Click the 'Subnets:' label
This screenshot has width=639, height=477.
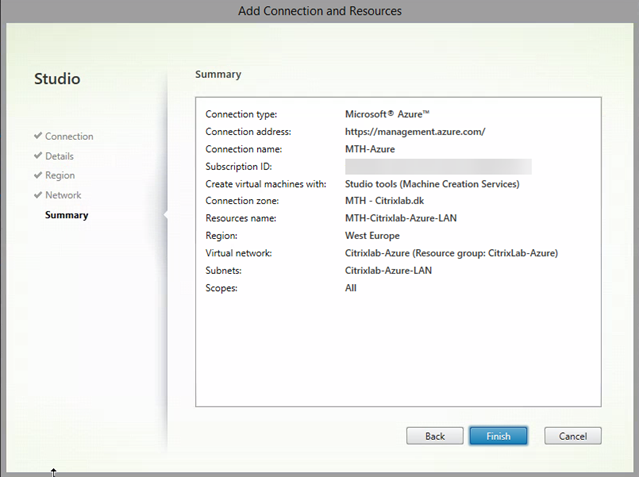pos(223,270)
